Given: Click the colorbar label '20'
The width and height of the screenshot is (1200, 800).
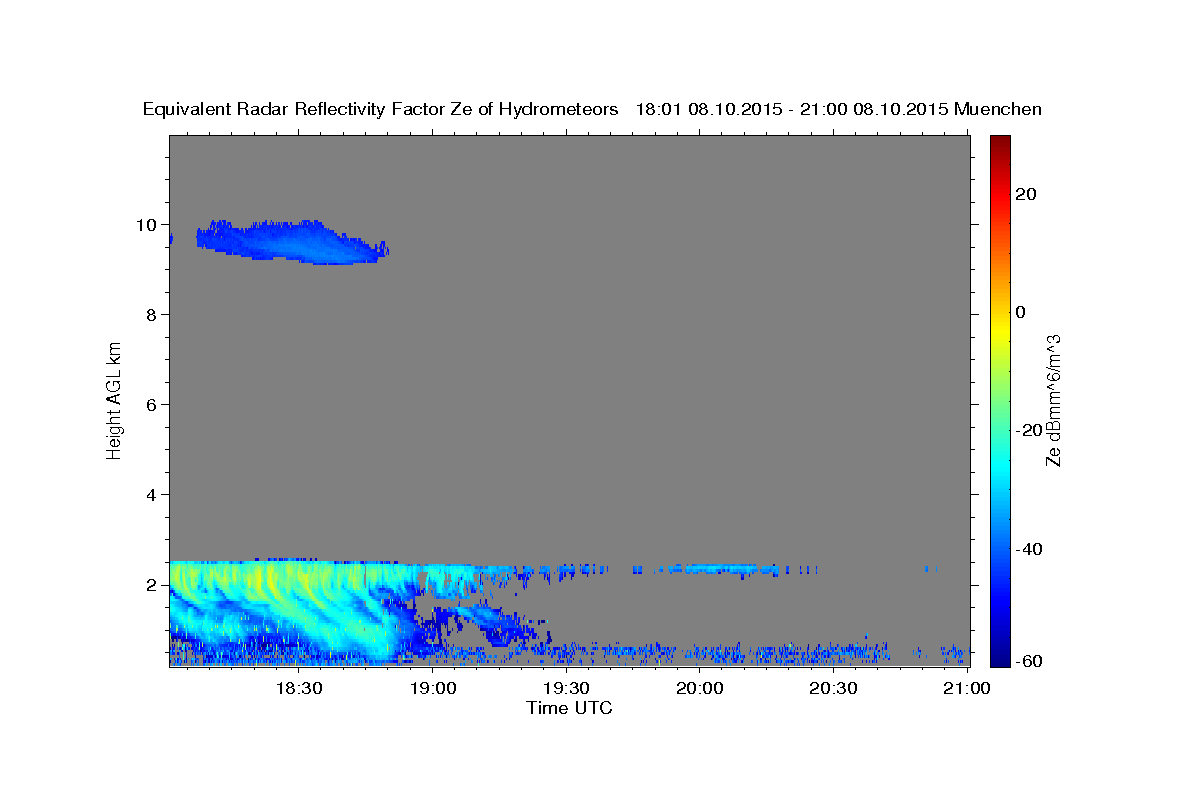Looking at the screenshot, I should (1025, 194).
